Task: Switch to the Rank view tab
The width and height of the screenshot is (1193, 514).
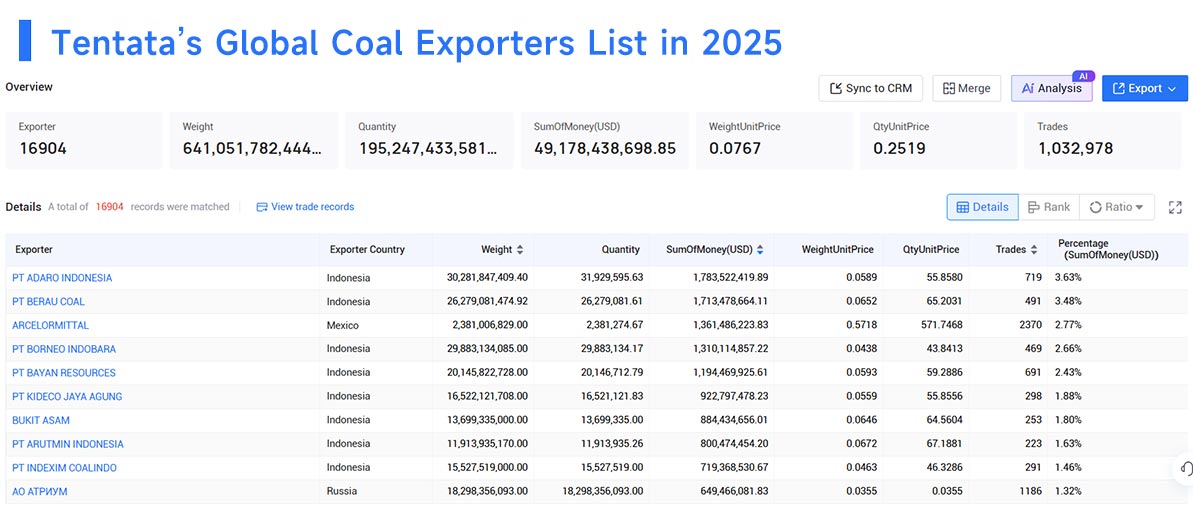Action: tap(1048, 207)
